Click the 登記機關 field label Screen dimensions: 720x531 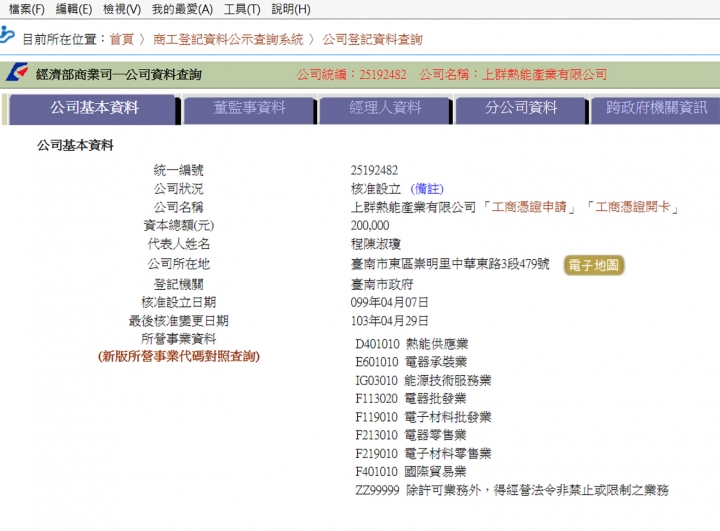tap(179, 284)
